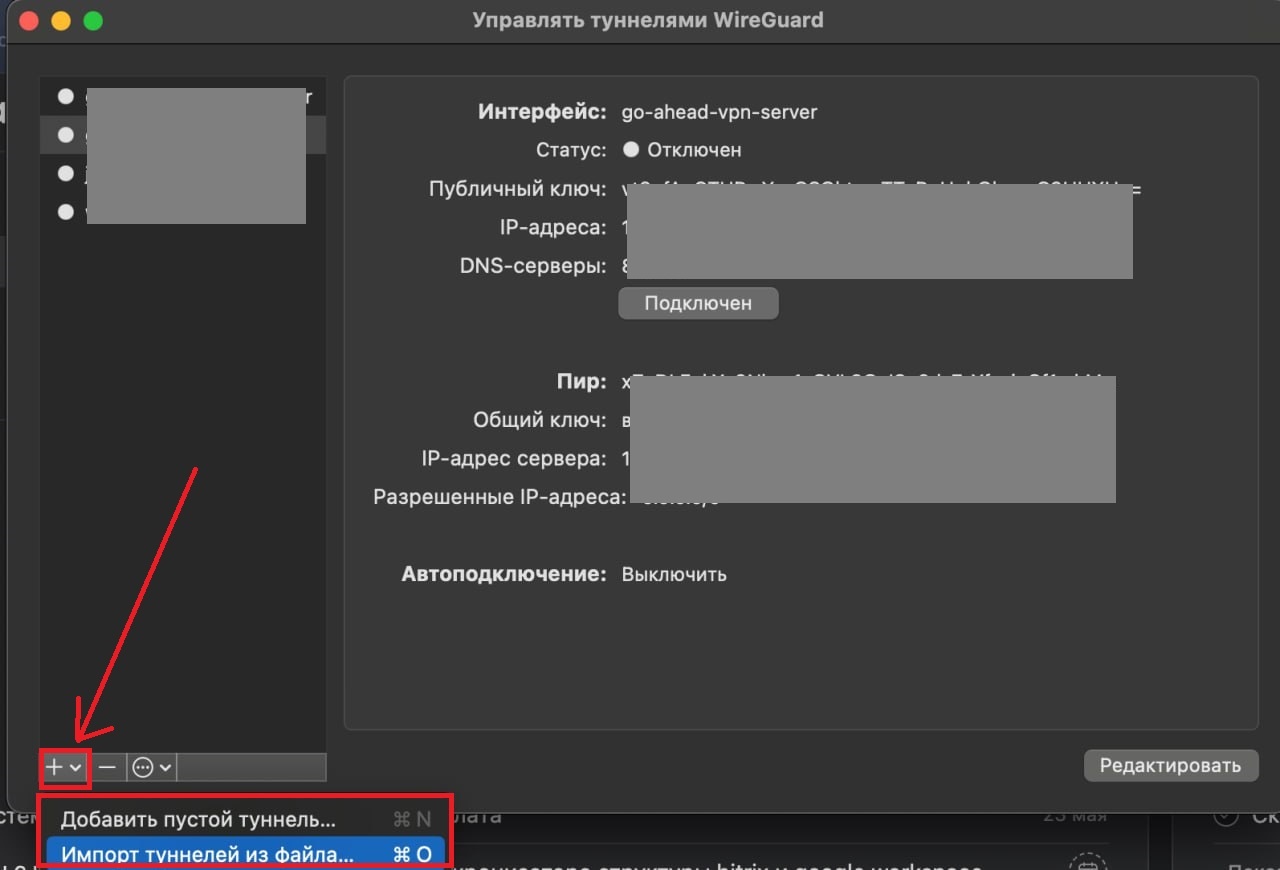Maximize the window with green button
Viewport: 1280px width, 870px height.
point(93,21)
